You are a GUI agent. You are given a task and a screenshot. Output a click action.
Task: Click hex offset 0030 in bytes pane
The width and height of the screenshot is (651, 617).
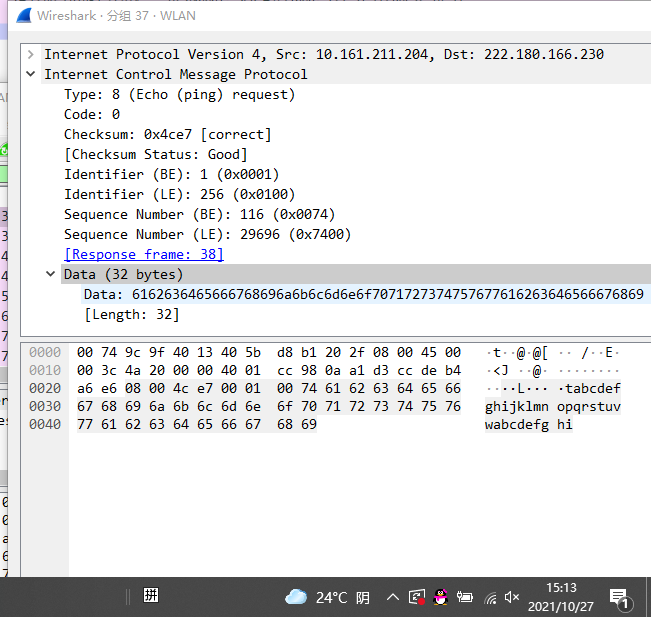(45, 406)
